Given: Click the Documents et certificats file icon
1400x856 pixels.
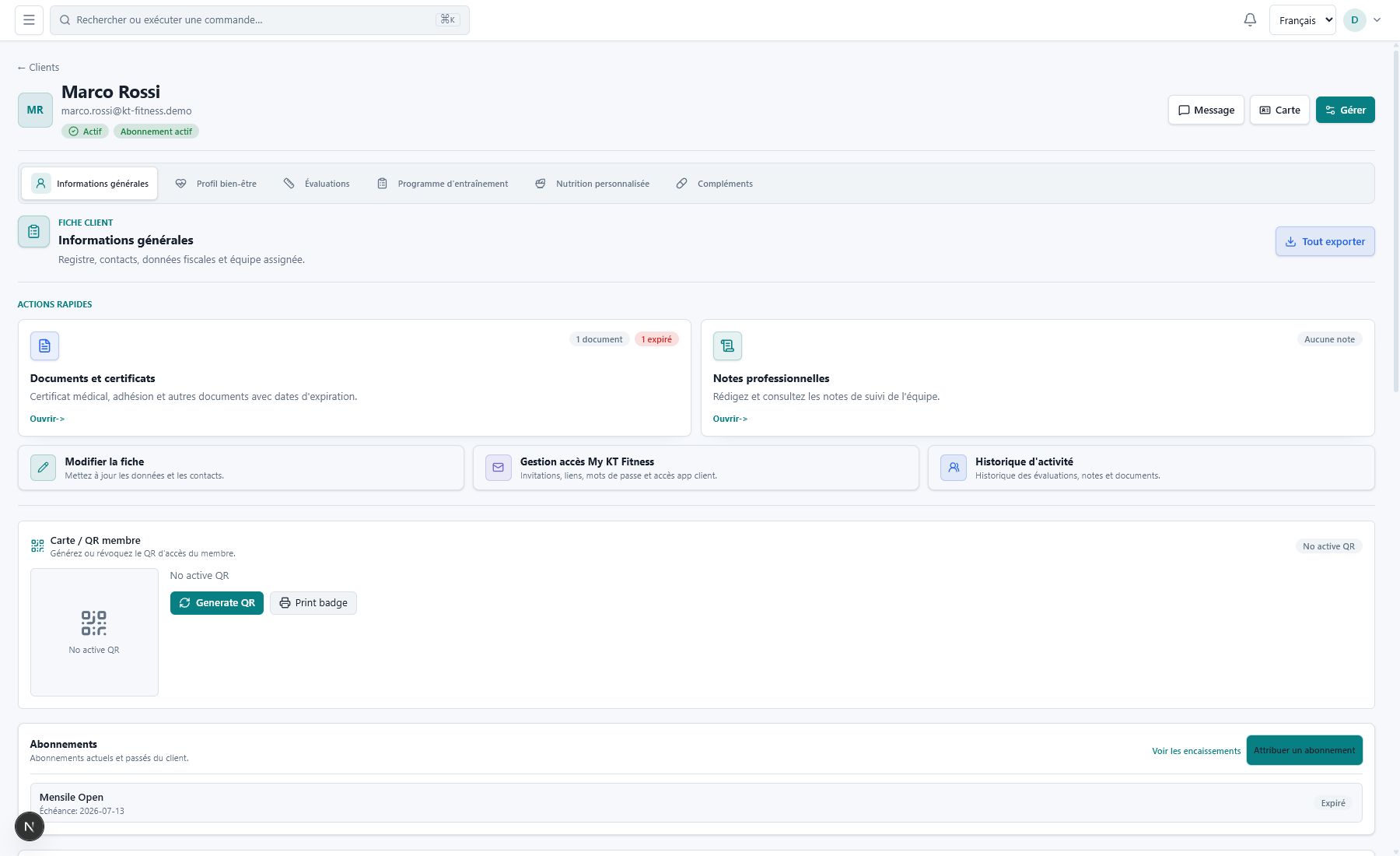Looking at the screenshot, I should point(44,346).
